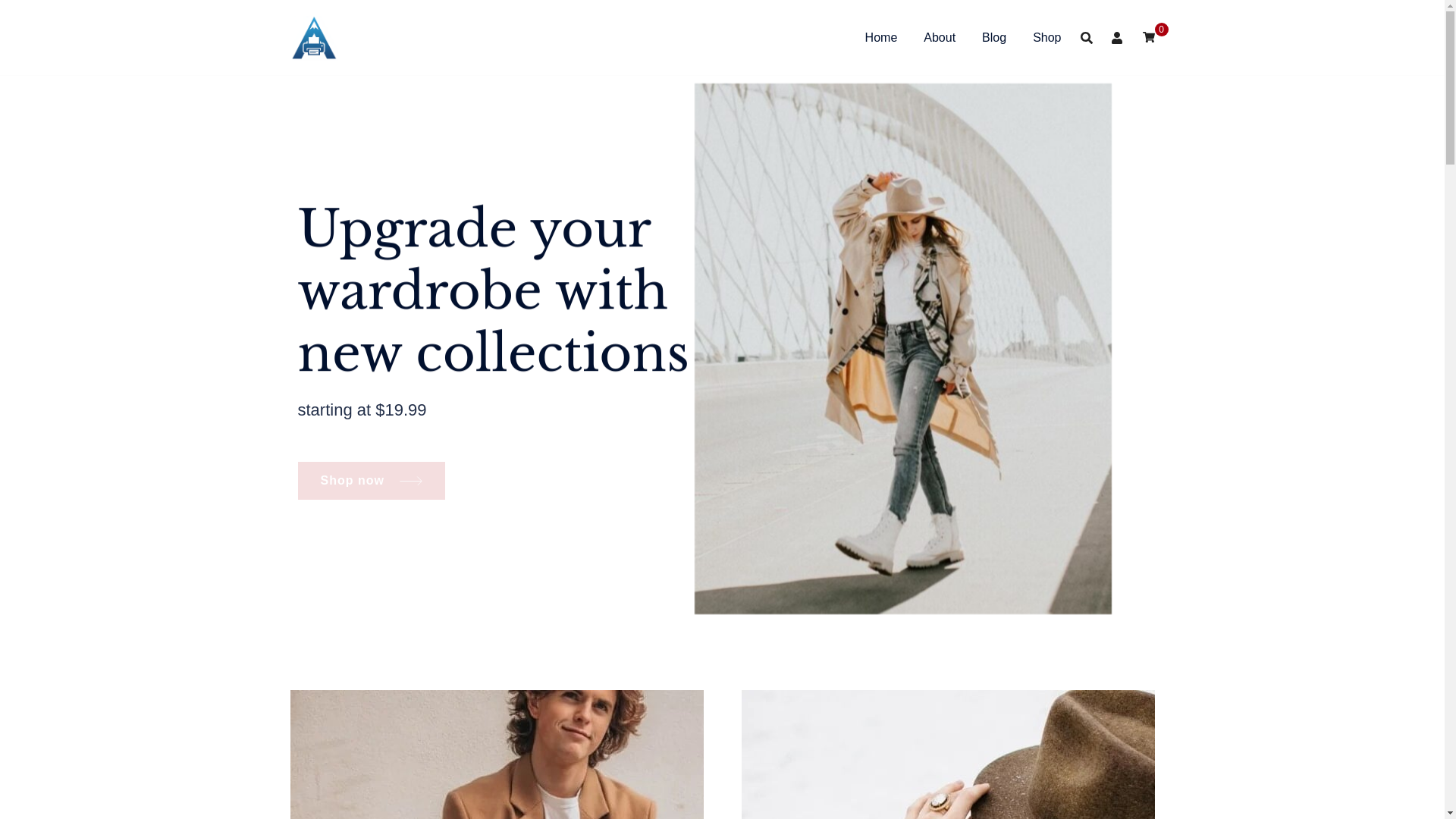
Task: Click the Upgrade your wardrobe headline
Action: pos(493,291)
